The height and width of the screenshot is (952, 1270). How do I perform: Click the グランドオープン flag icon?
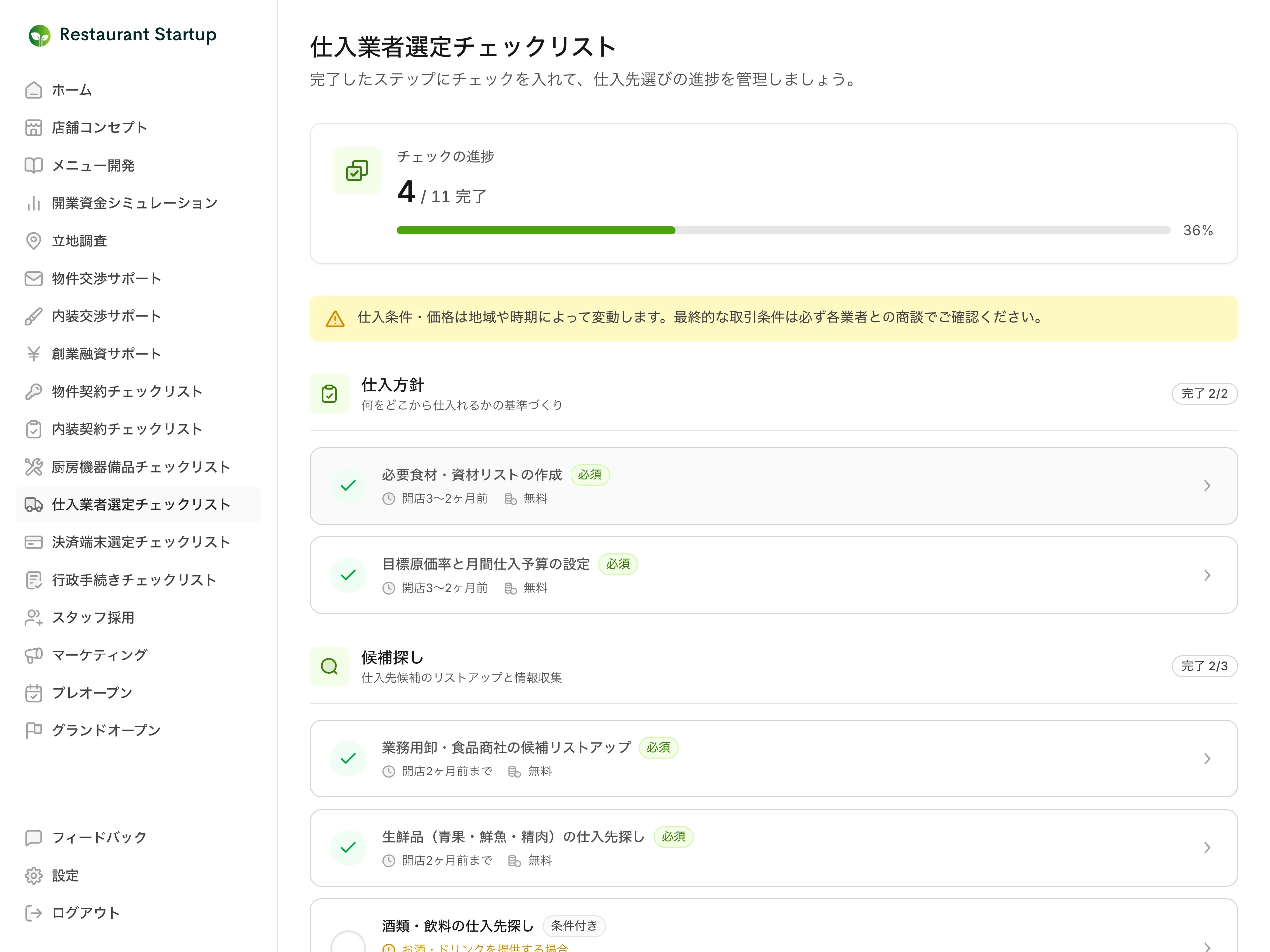34,730
